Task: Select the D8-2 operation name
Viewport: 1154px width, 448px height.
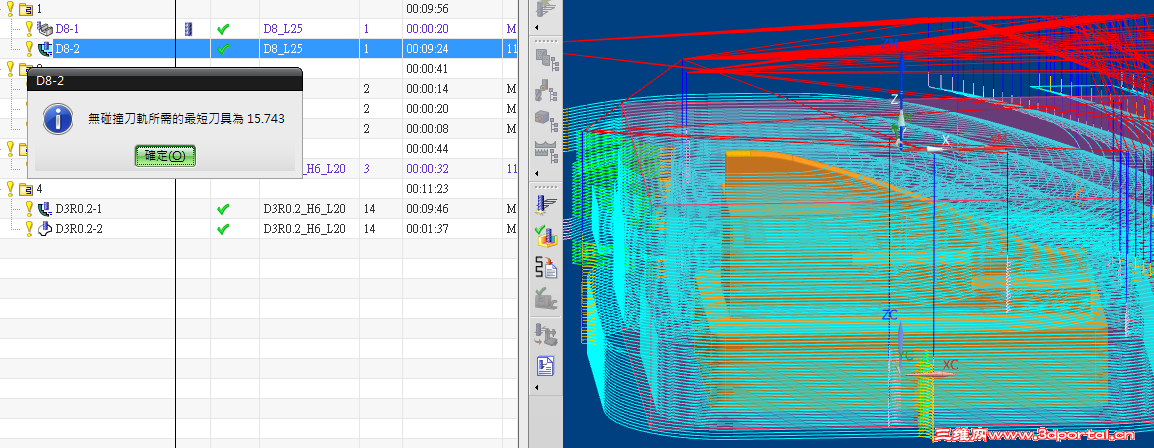Action: click(x=68, y=49)
